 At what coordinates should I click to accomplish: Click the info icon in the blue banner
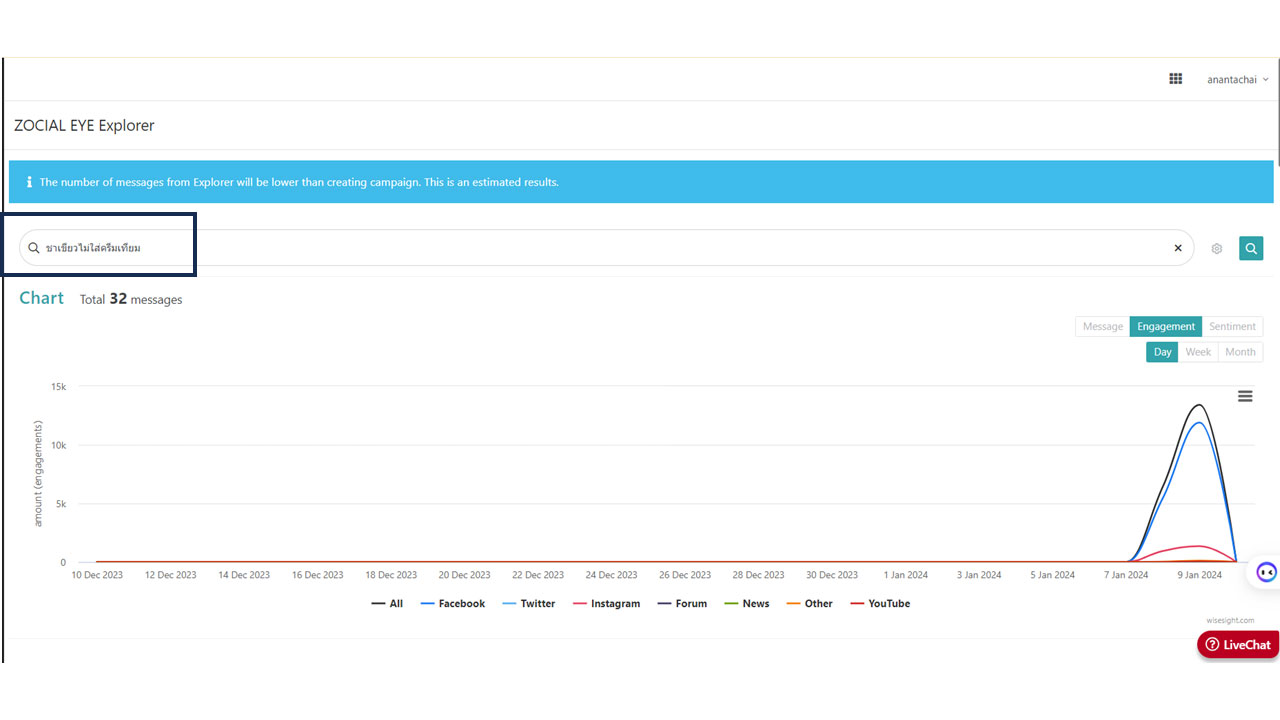point(29,182)
